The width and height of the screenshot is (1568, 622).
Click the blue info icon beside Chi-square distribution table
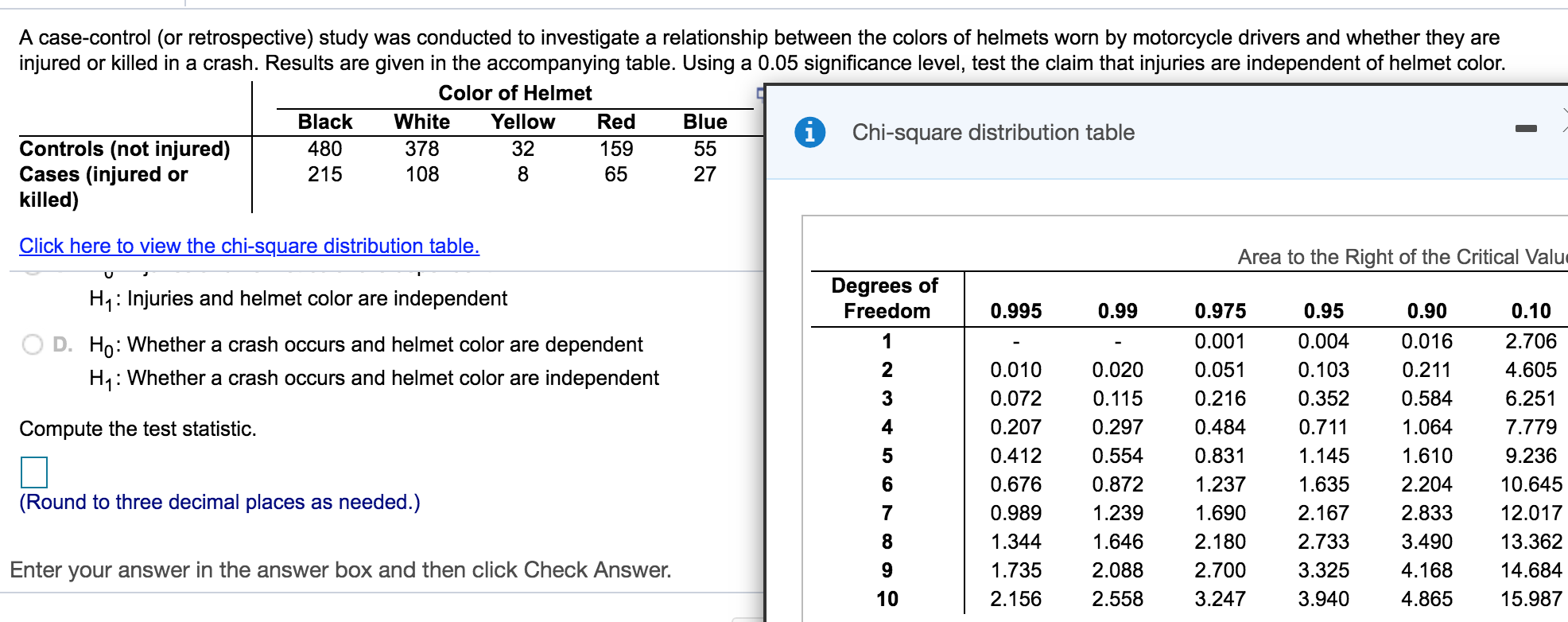809,132
